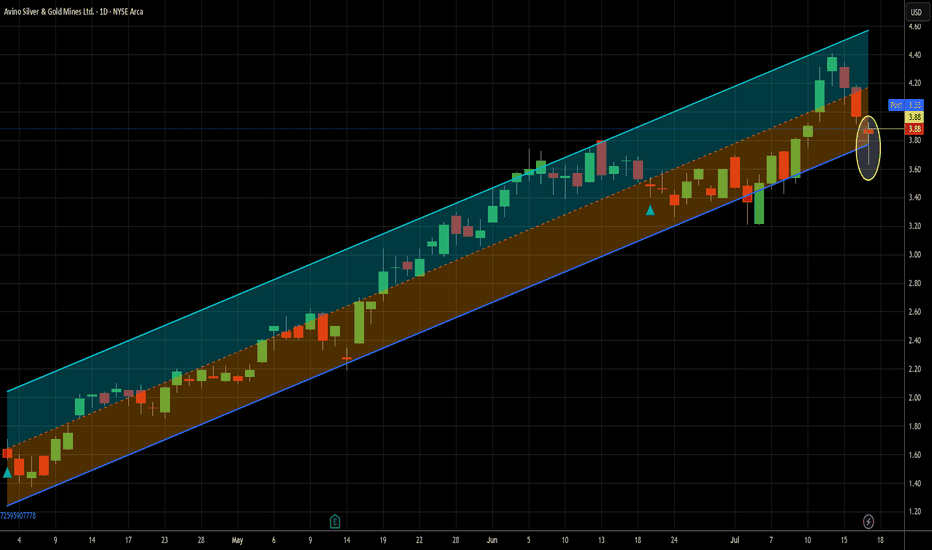932x550 pixels.
Task: Click the teal triangle marker near June 20
Action: point(650,210)
